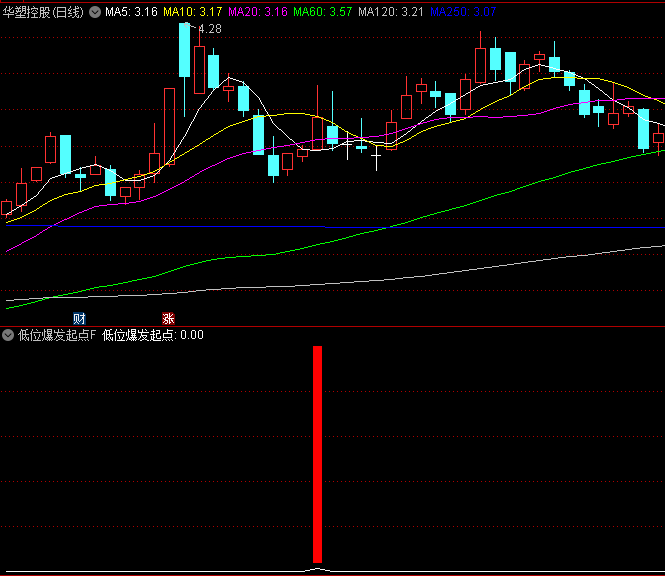Select the MA10: 3.17 label
The width and height of the screenshot is (665, 576).
(193, 12)
